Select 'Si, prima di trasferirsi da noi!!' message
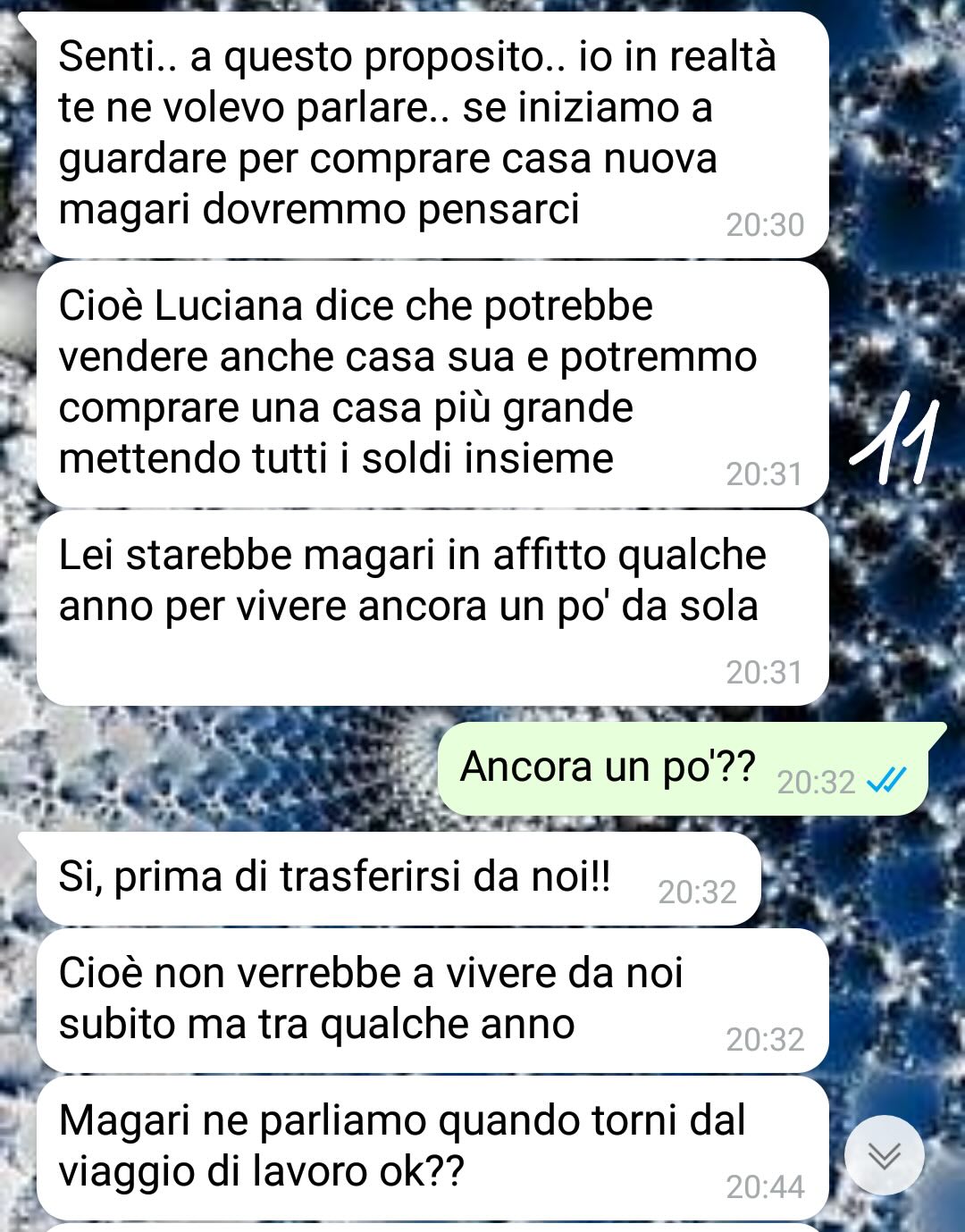Viewport: 965px width, 1232px height. pyautogui.click(x=399, y=879)
